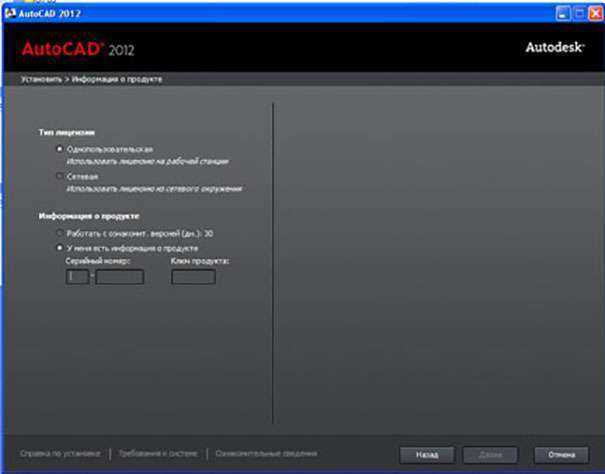605x474 pixels.
Task: Click the Назад button
Action: click(x=427, y=455)
